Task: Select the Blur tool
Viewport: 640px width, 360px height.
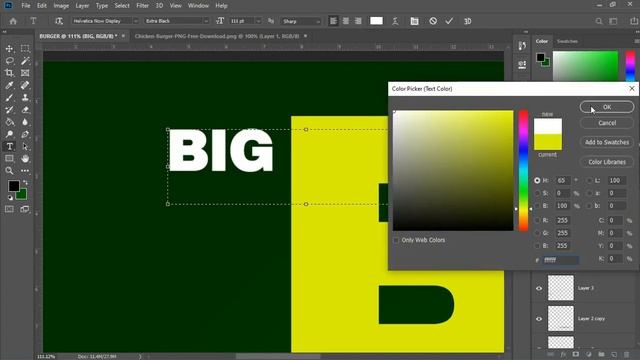Action: click(25, 122)
